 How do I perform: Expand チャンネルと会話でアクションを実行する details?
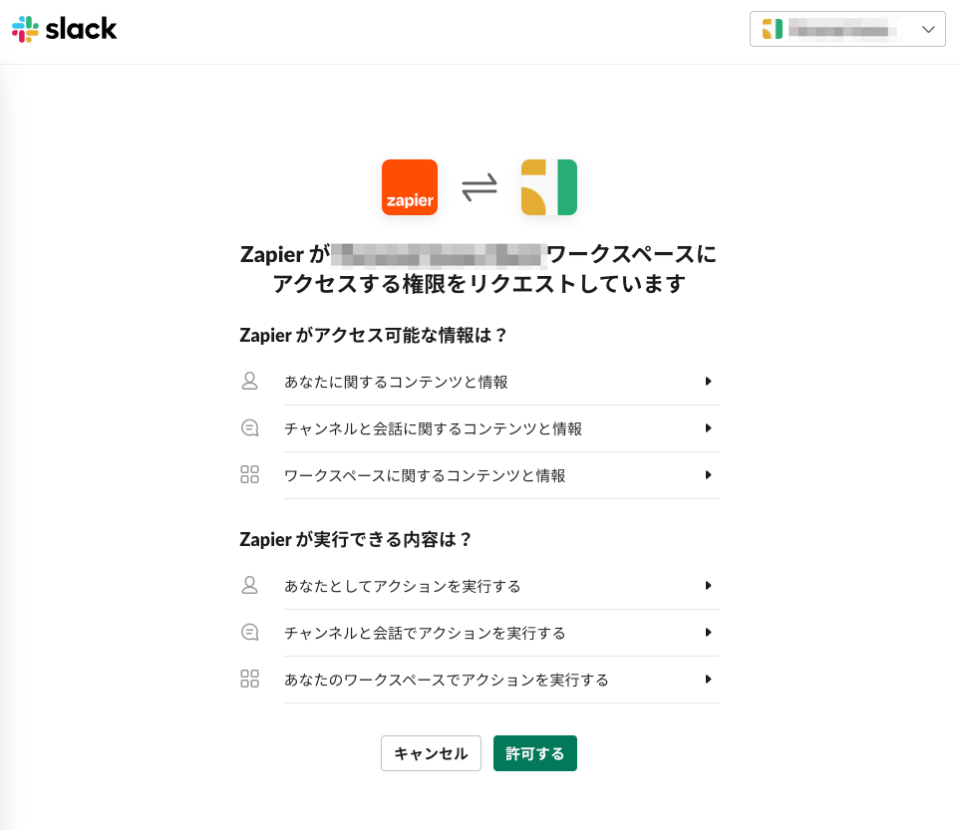(709, 633)
